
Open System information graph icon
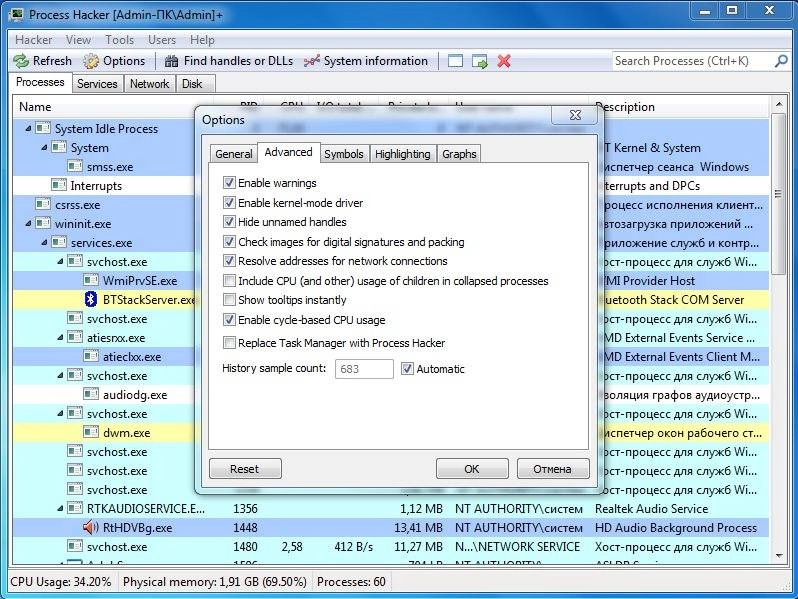click(311, 61)
